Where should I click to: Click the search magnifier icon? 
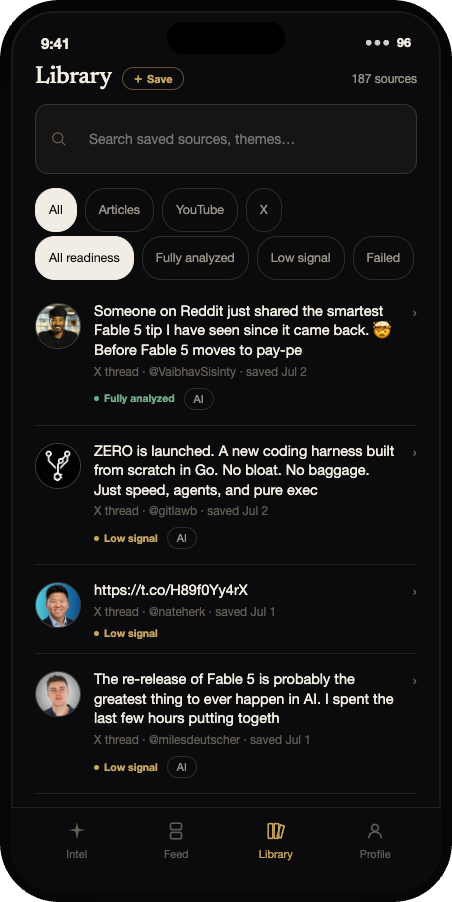[59, 139]
